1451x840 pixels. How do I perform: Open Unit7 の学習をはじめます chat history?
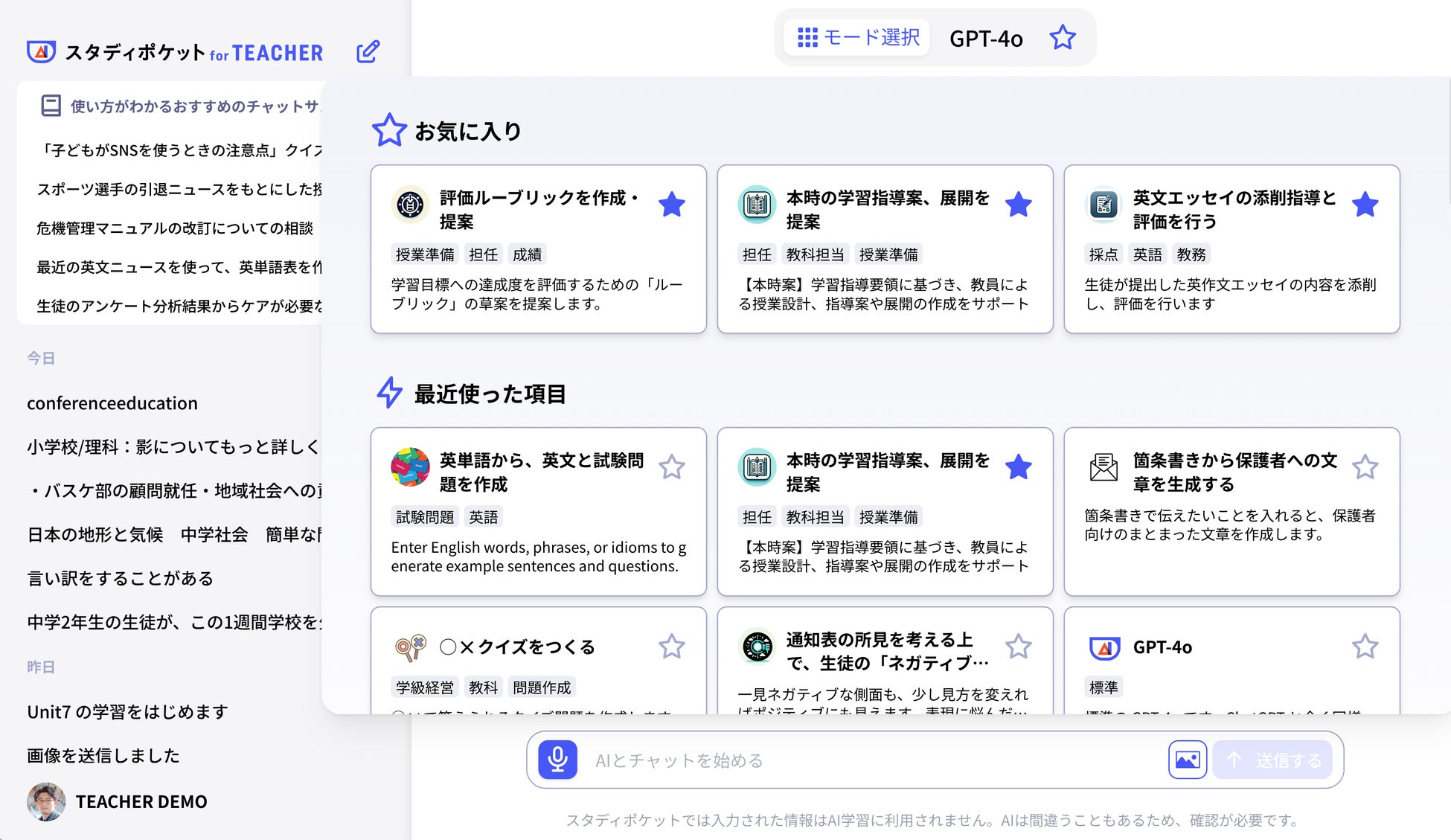[127, 712]
